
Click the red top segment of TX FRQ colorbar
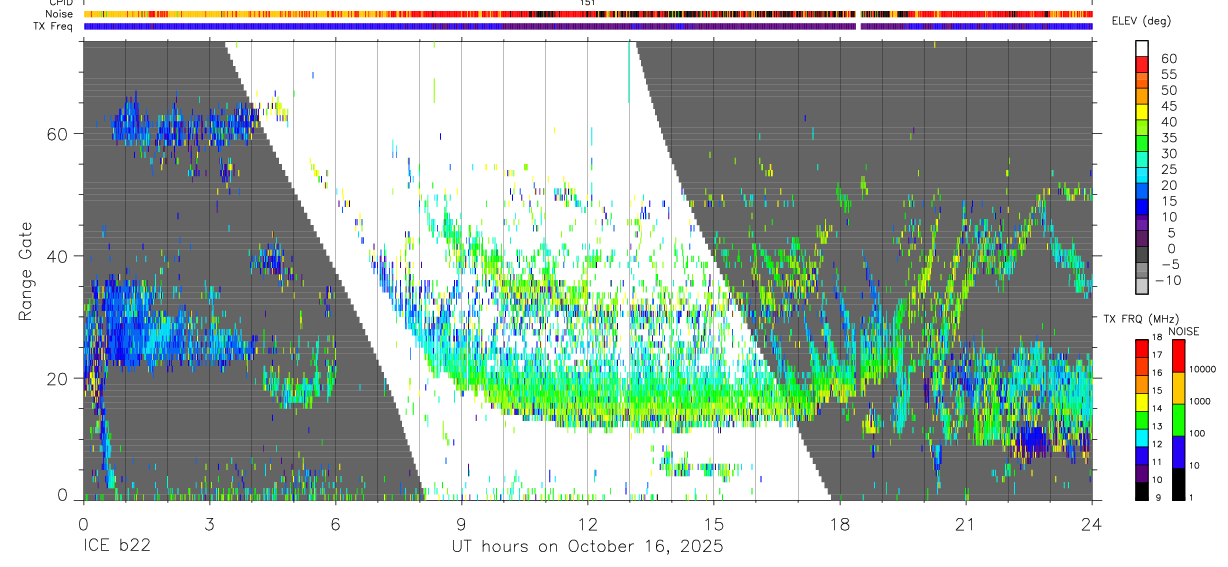[x=1142, y=349]
